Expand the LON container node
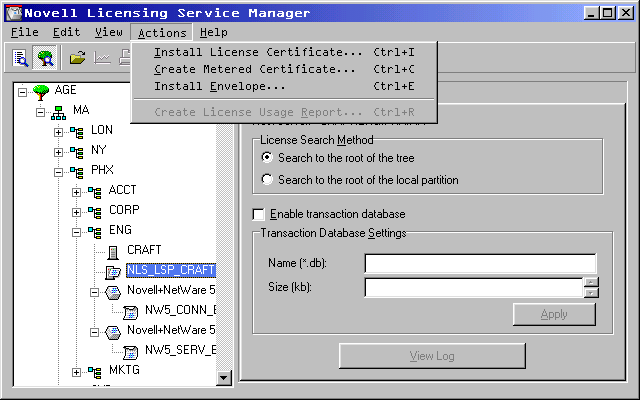 pyautogui.click(x=59, y=131)
